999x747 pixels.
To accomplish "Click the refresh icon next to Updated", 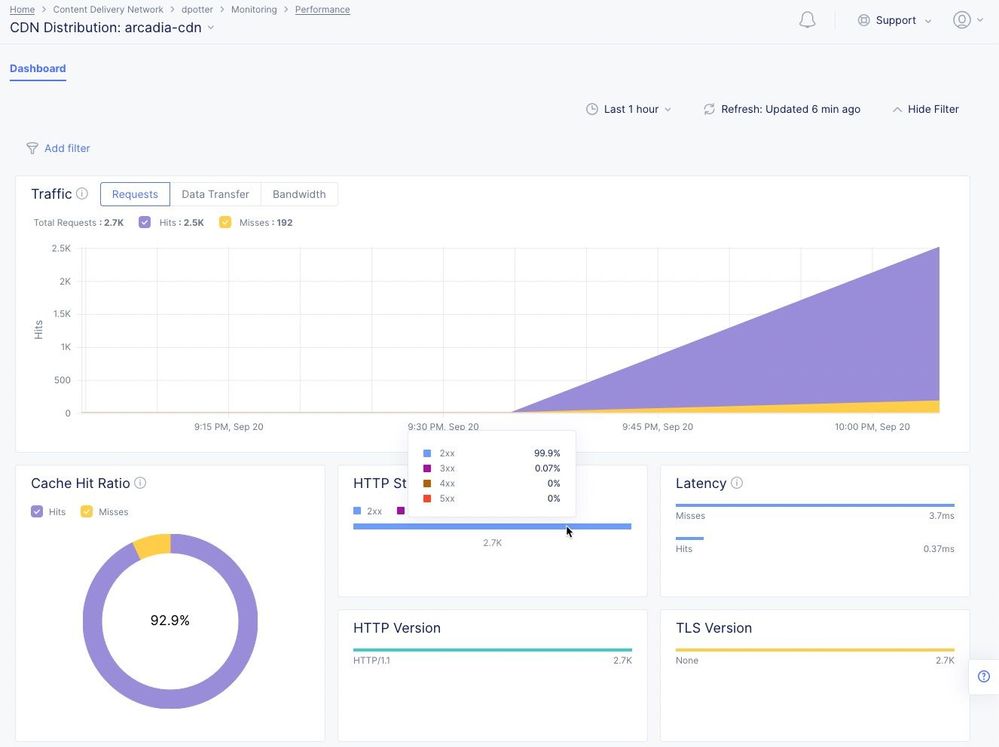I will click(x=709, y=109).
